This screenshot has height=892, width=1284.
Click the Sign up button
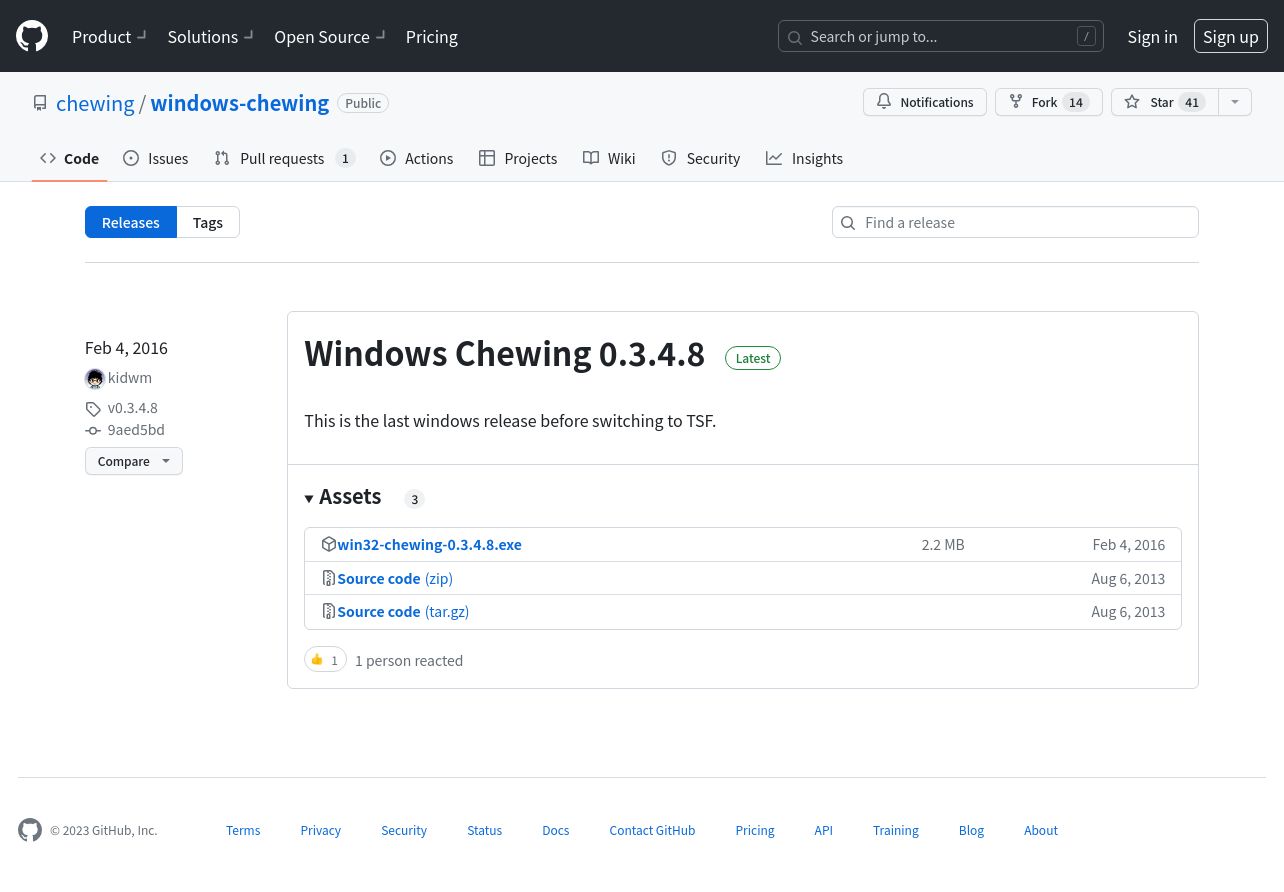[1231, 37]
